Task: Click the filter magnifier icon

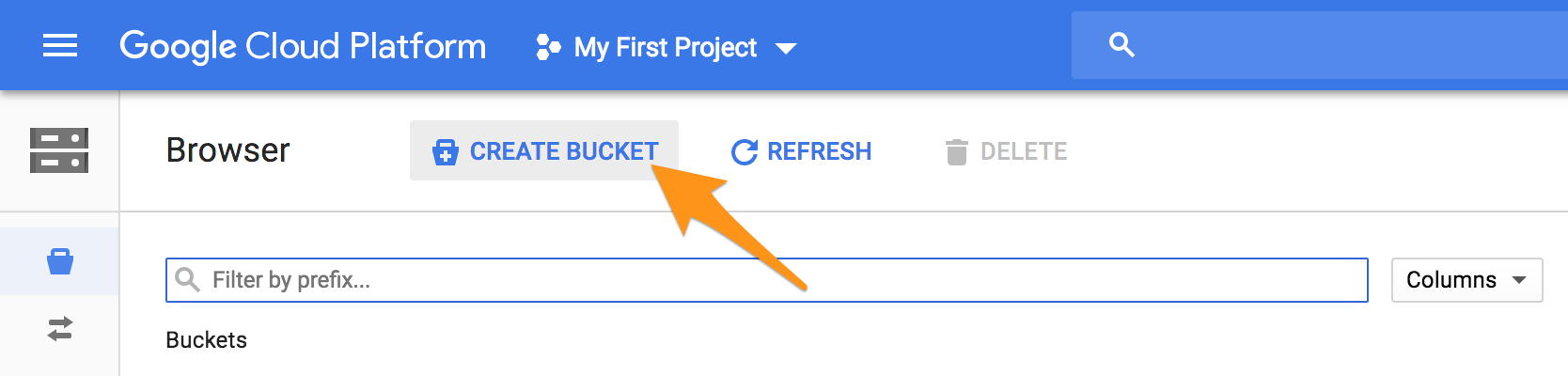Action: click(188, 280)
